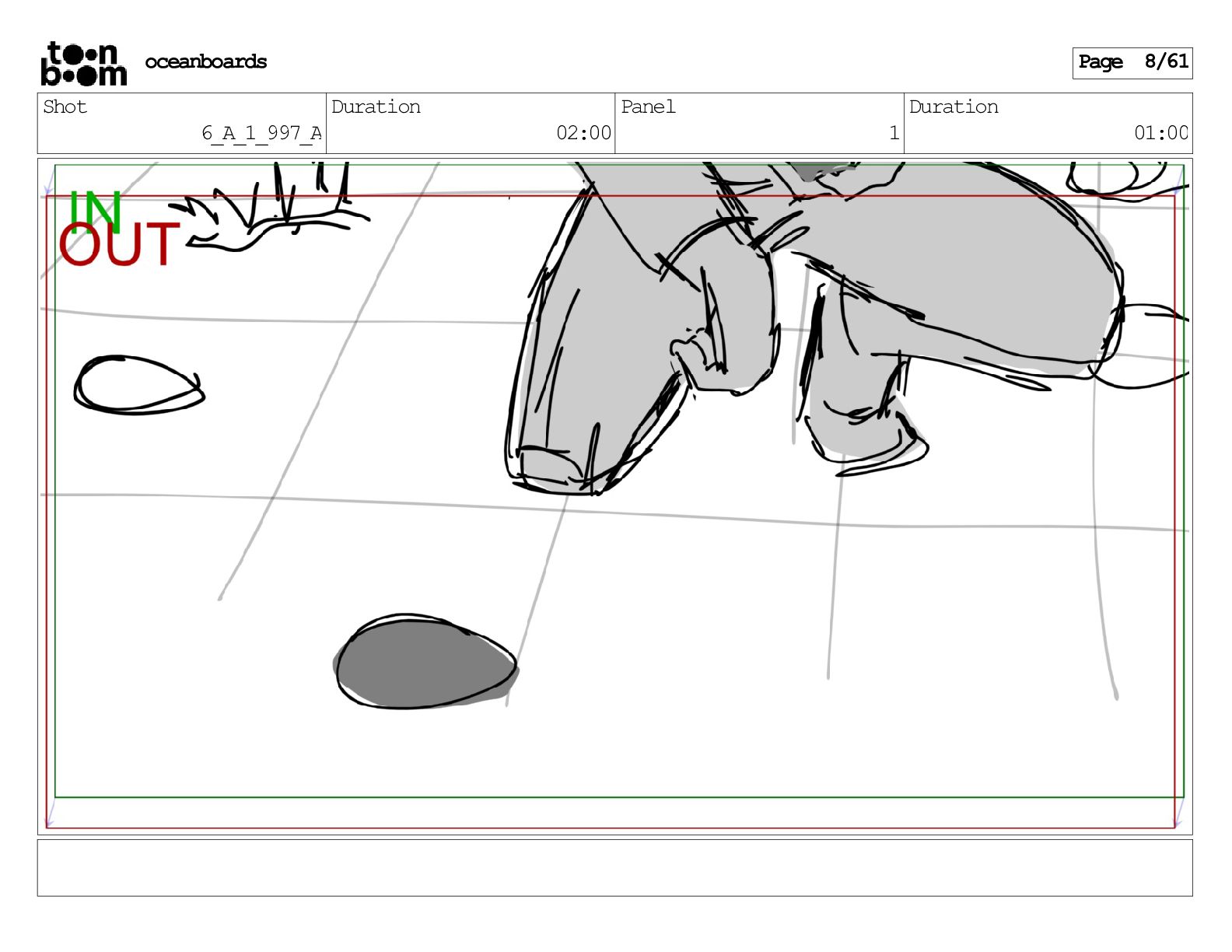Click the panel Duration header label
The image size is (1232, 952).
(x=954, y=107)
